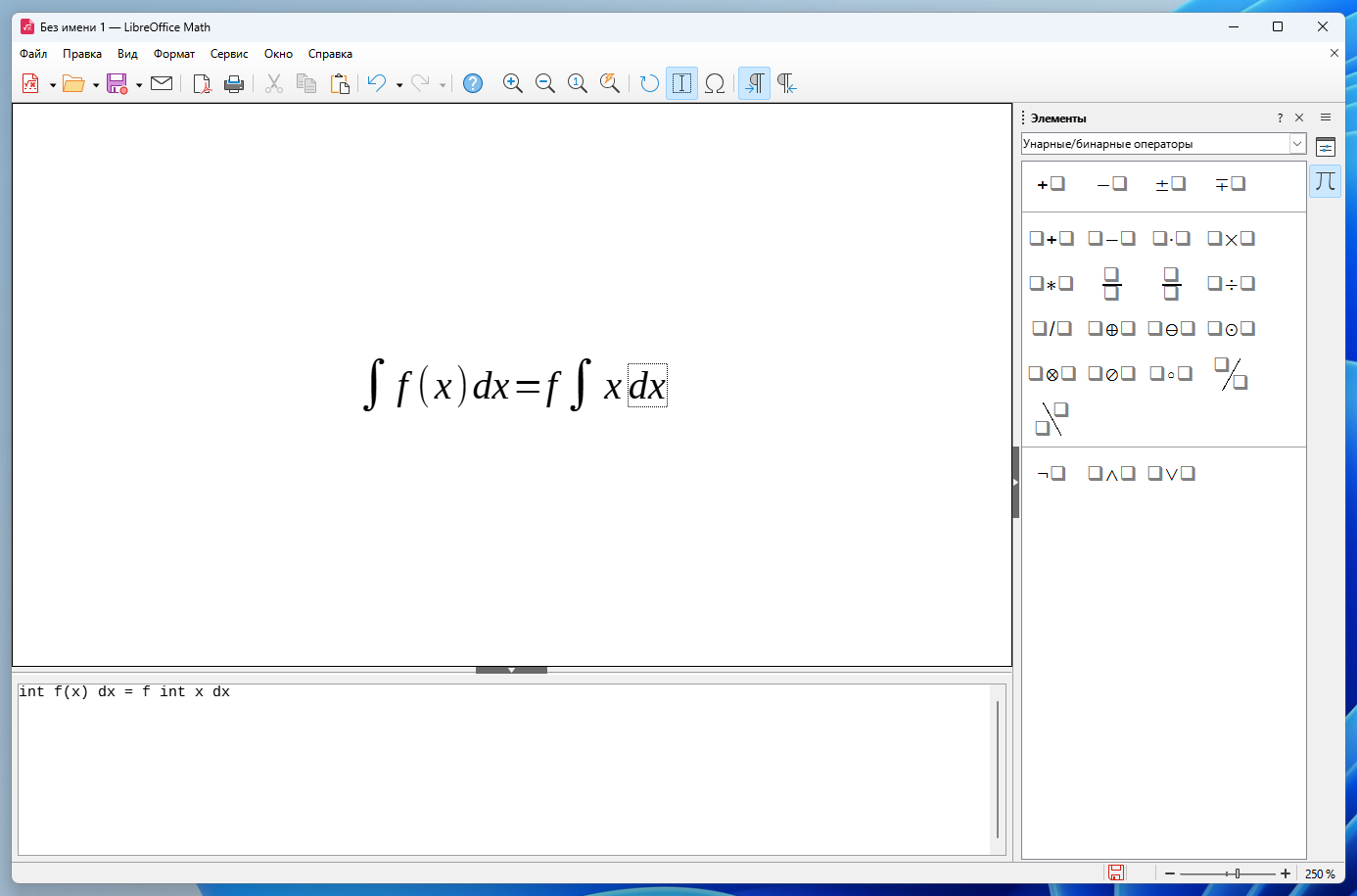Toggle left-to-right paragraph direction

[755, 84]
